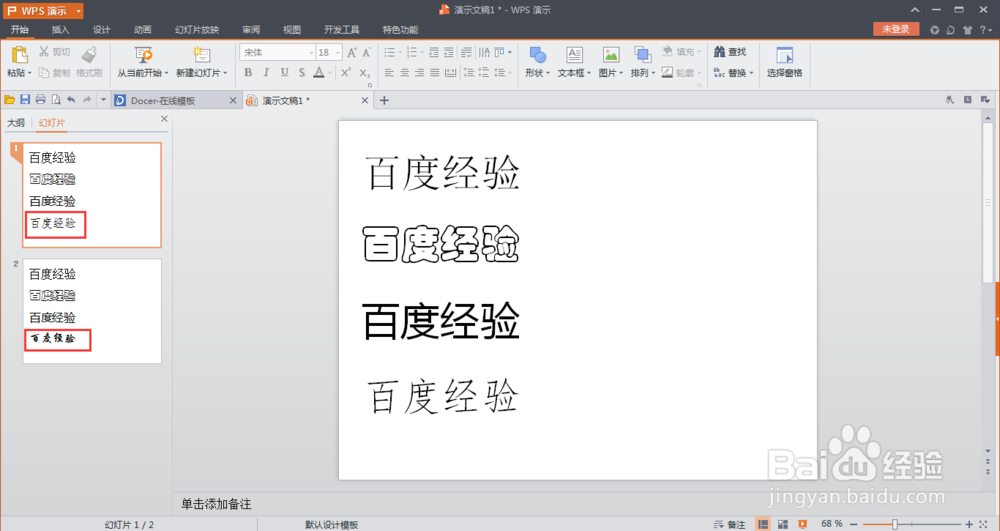Switch to slide sorter view icon
Image resolution: width=1000 pixels, height=531 pixels.
[783, 524]
